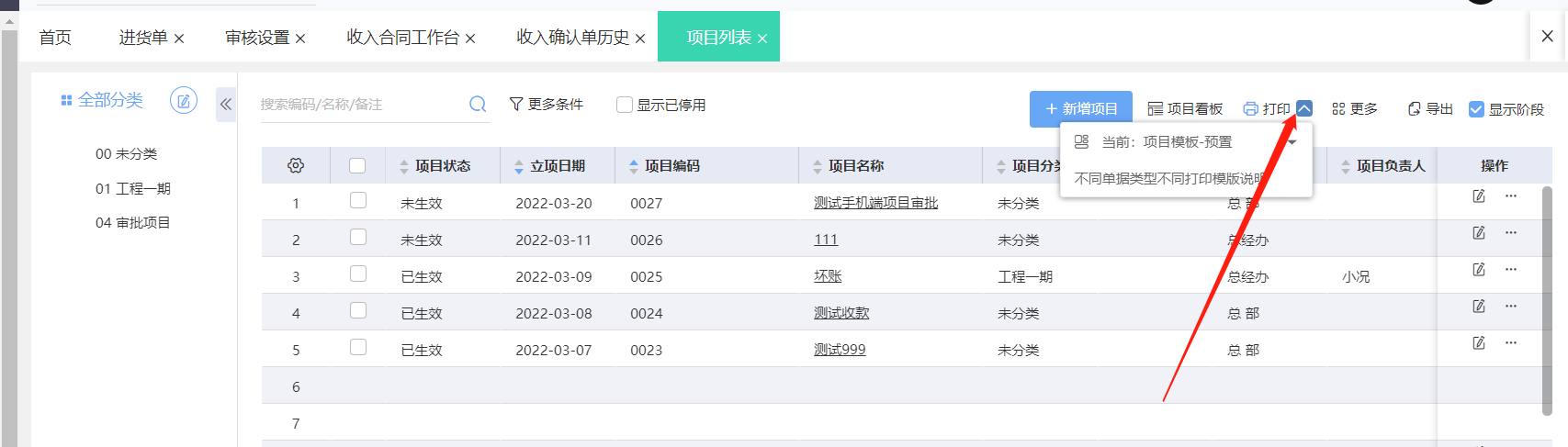1568x447 pixels.
Task: Collapse the 打印 dropdown arrow
Action: pyautogui.click(x=1304, y=108)
